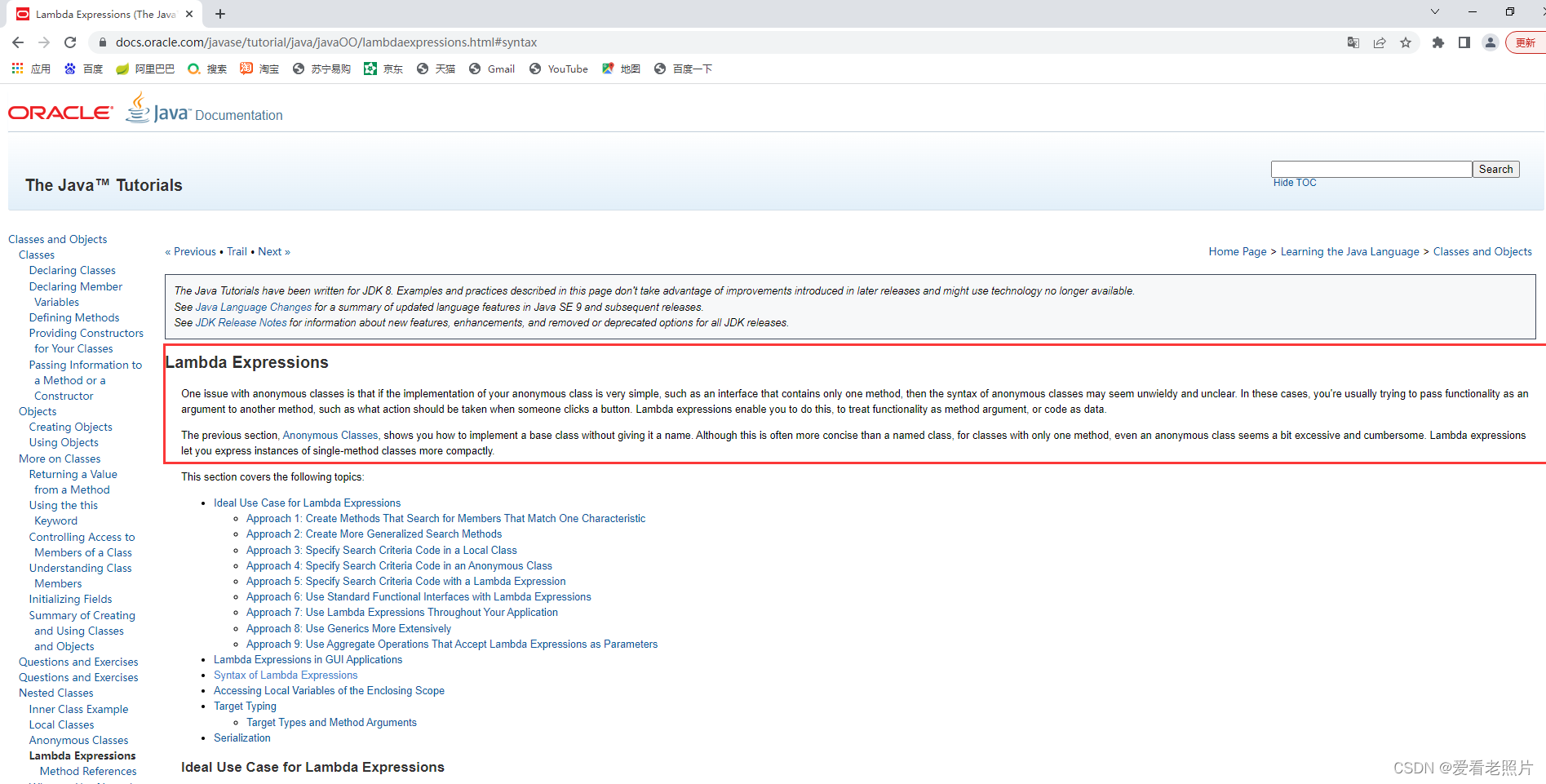This screenshot has height=784, width=1546.
Task: Go to the Previous tutorial page link
Action: [191, 252]
